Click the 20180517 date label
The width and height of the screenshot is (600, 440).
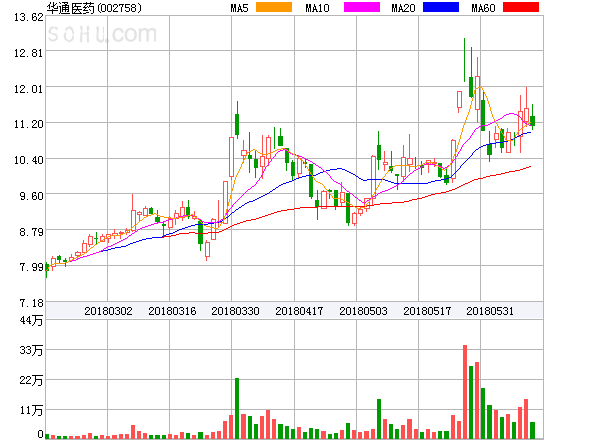coord(427,311)
